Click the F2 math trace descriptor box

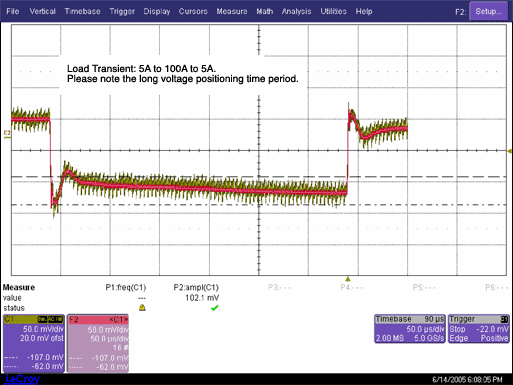[x=98, y=343]
